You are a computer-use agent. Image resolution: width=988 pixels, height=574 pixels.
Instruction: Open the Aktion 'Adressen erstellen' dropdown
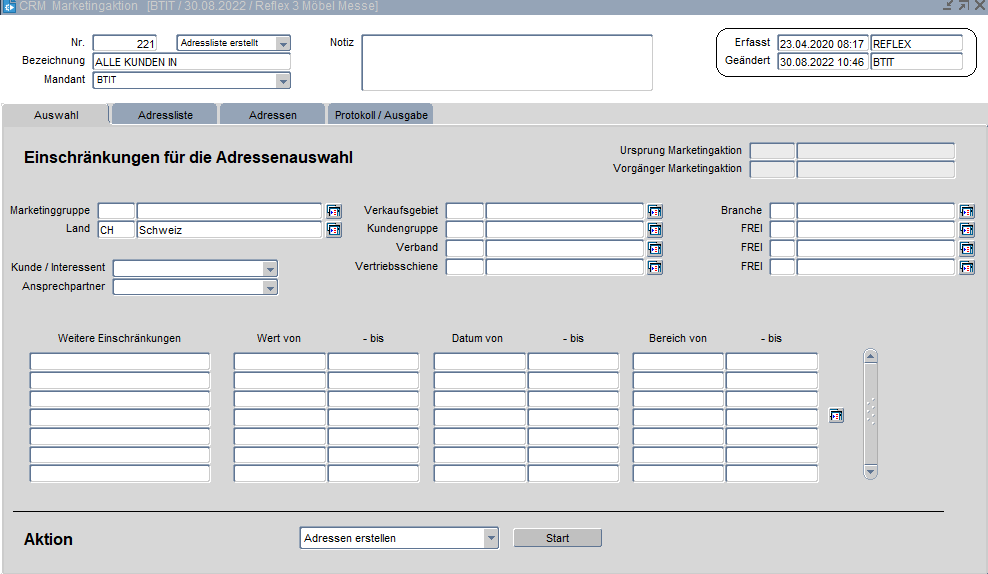(x=491, y=538)
